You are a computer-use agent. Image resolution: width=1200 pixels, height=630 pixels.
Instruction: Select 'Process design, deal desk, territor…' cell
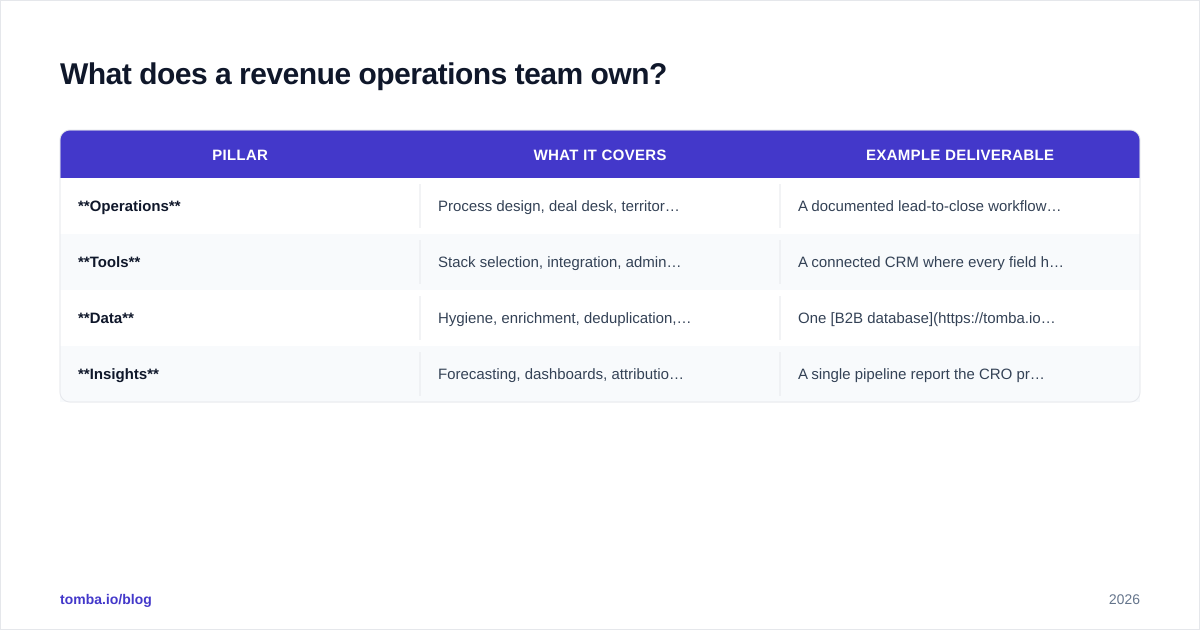point(600,206)
